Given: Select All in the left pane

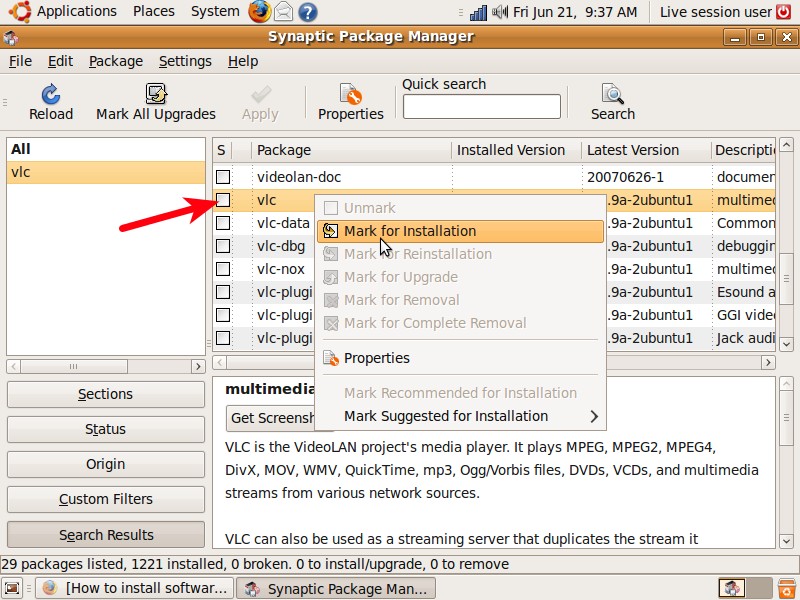Looking at the screenshot, I should pos(106,149).
